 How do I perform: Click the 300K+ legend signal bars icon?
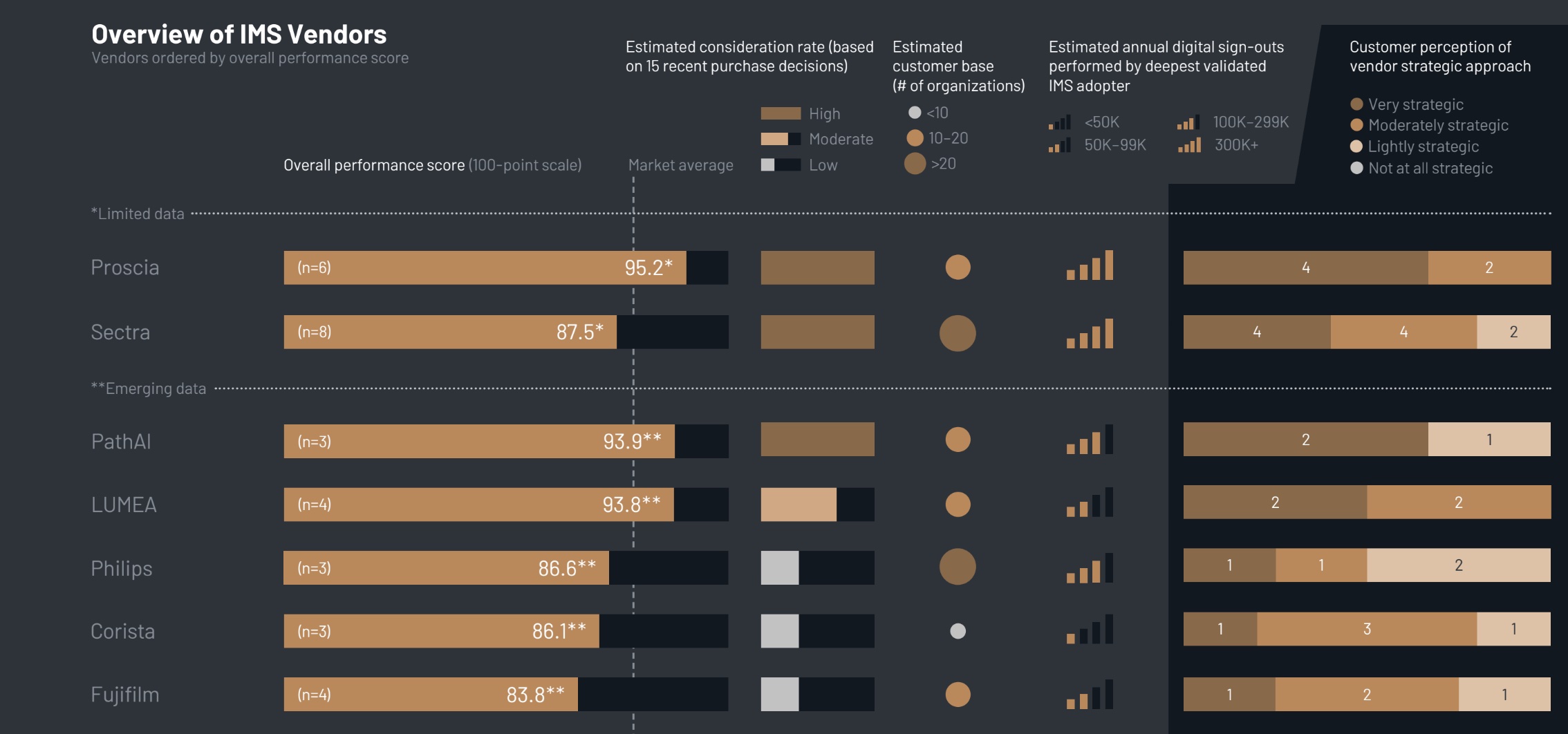coord(1189,145)
